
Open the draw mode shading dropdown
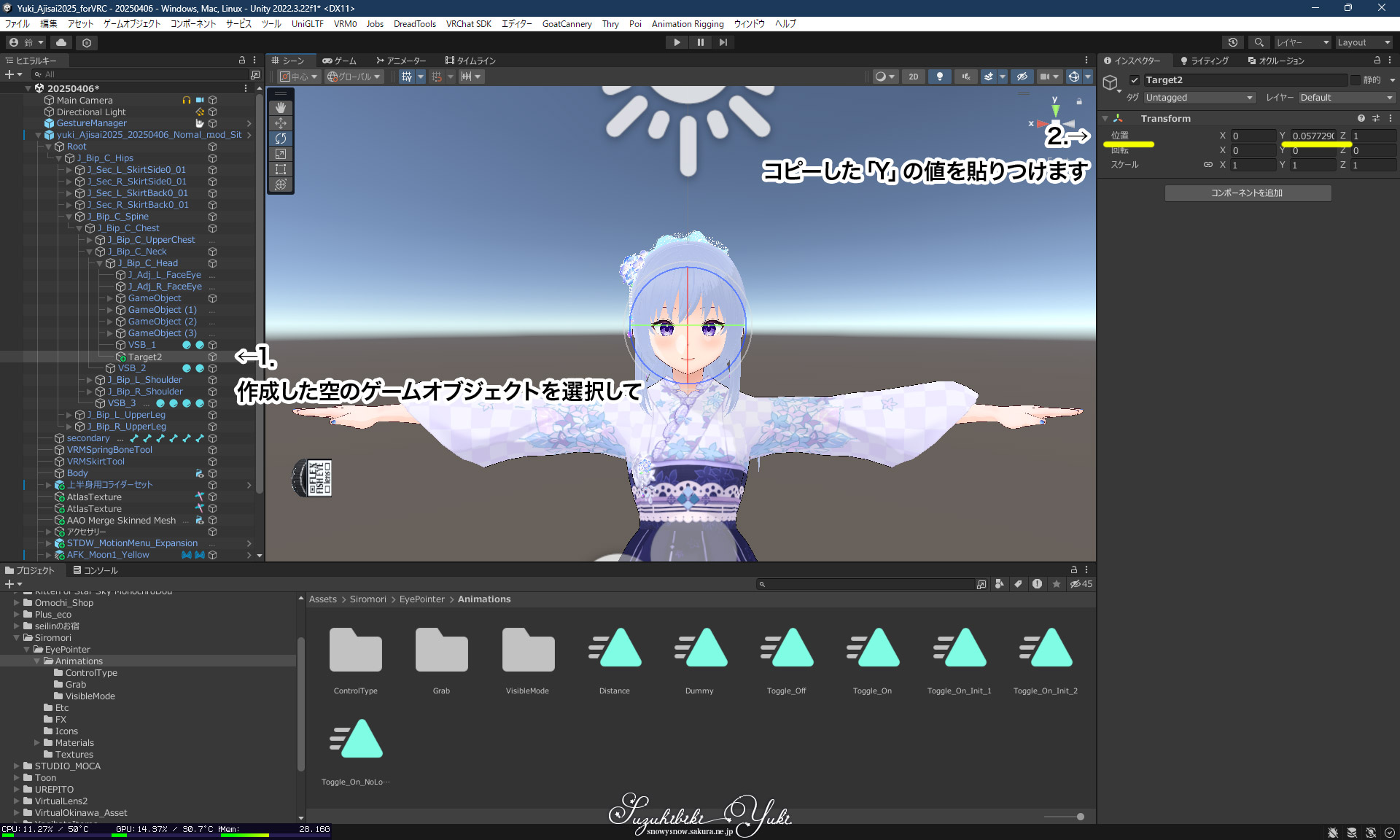click(x=884, y=77)
